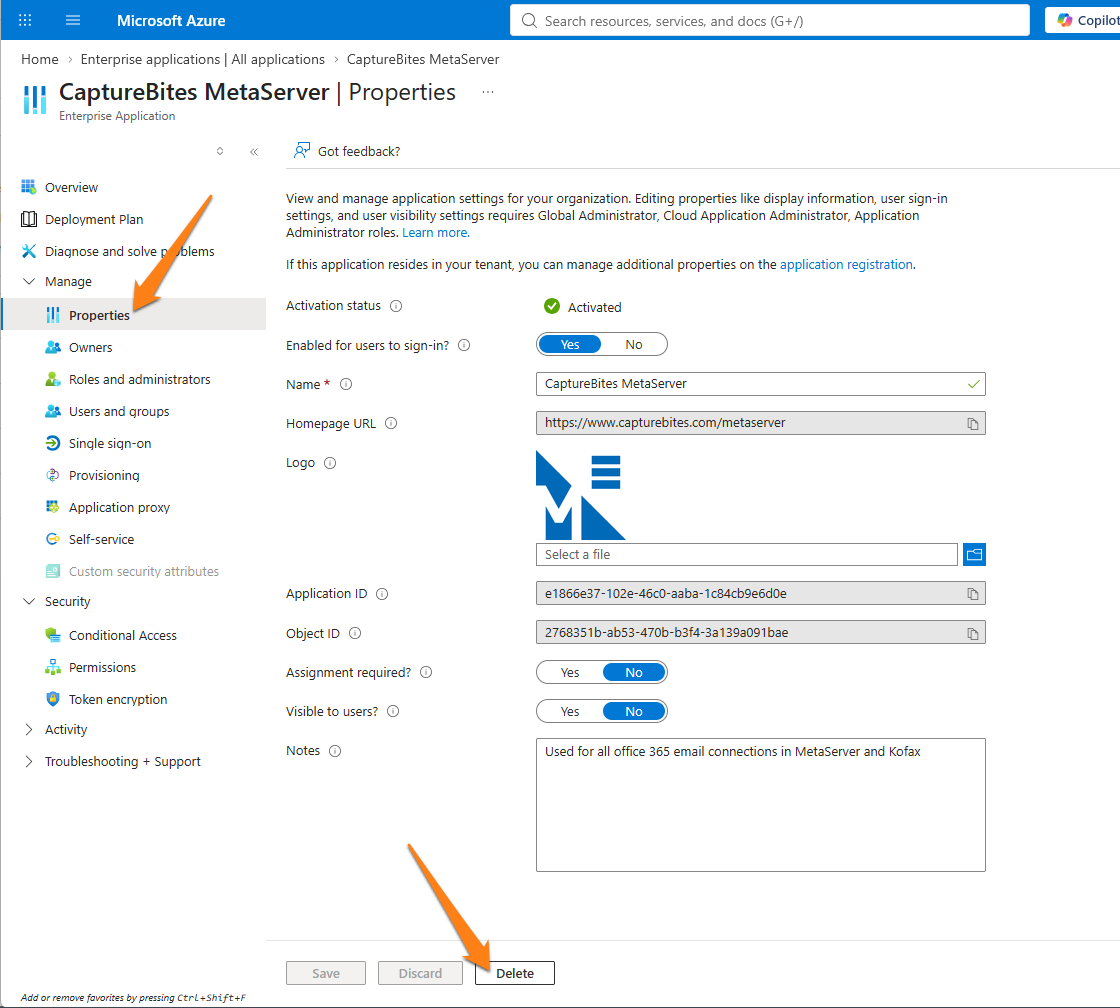Screen dimensions: 1120x1008
Task: Set Visible to users to No
Action: click(634, 712)
